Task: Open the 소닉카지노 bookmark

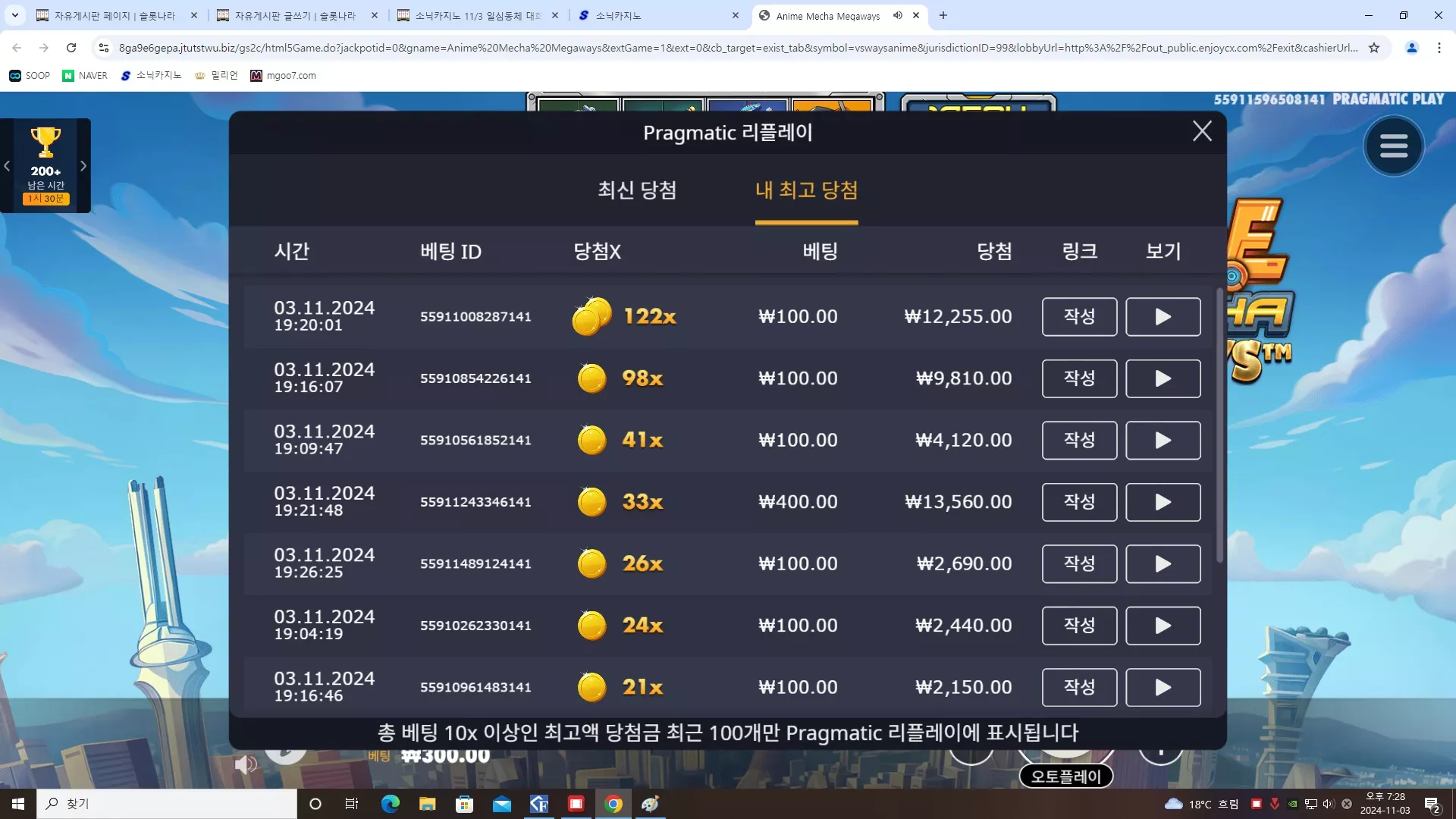Action: click(151, 76)
